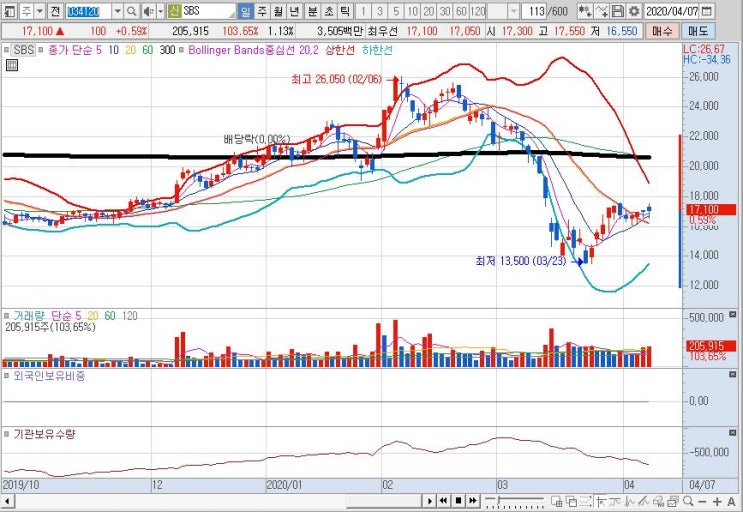This screenshot has height=512, width=743.
Task: Click the 120 interval button
Action: [x=478, y=10]
